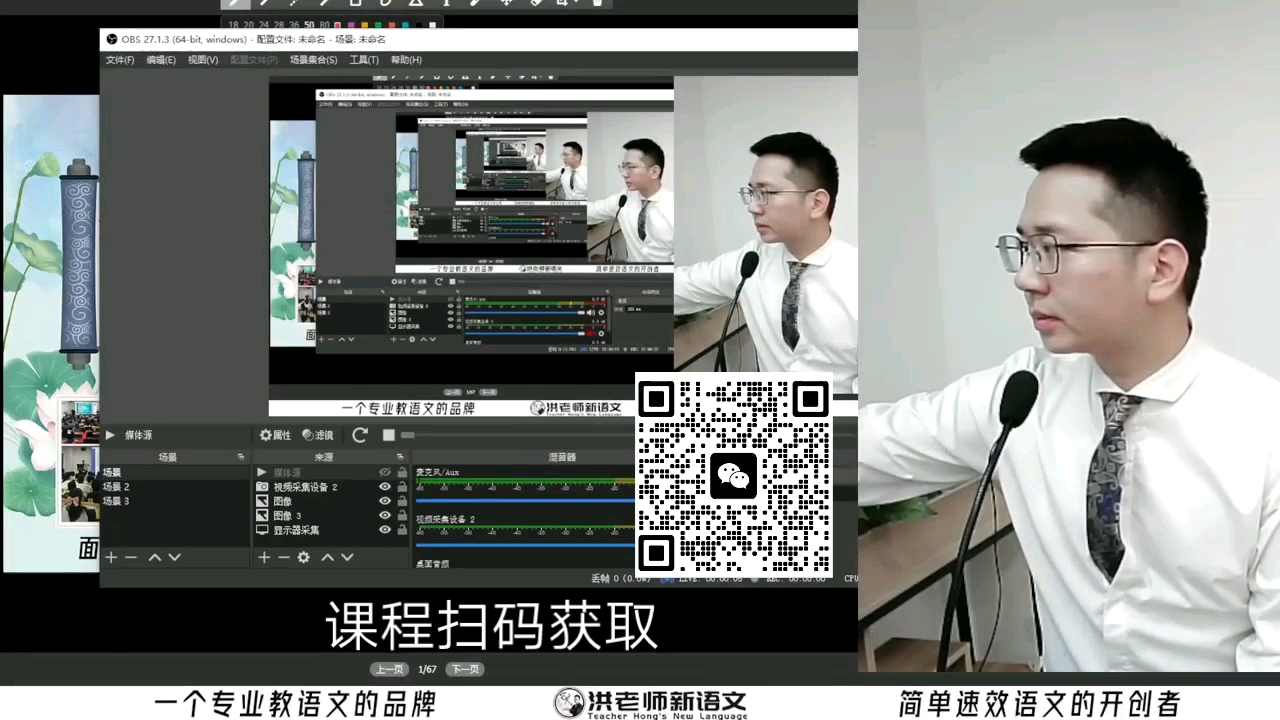The width and height of the screenshot is (1280, 720).
Task: Open the 帮助(H) menu
Action: 406,60
